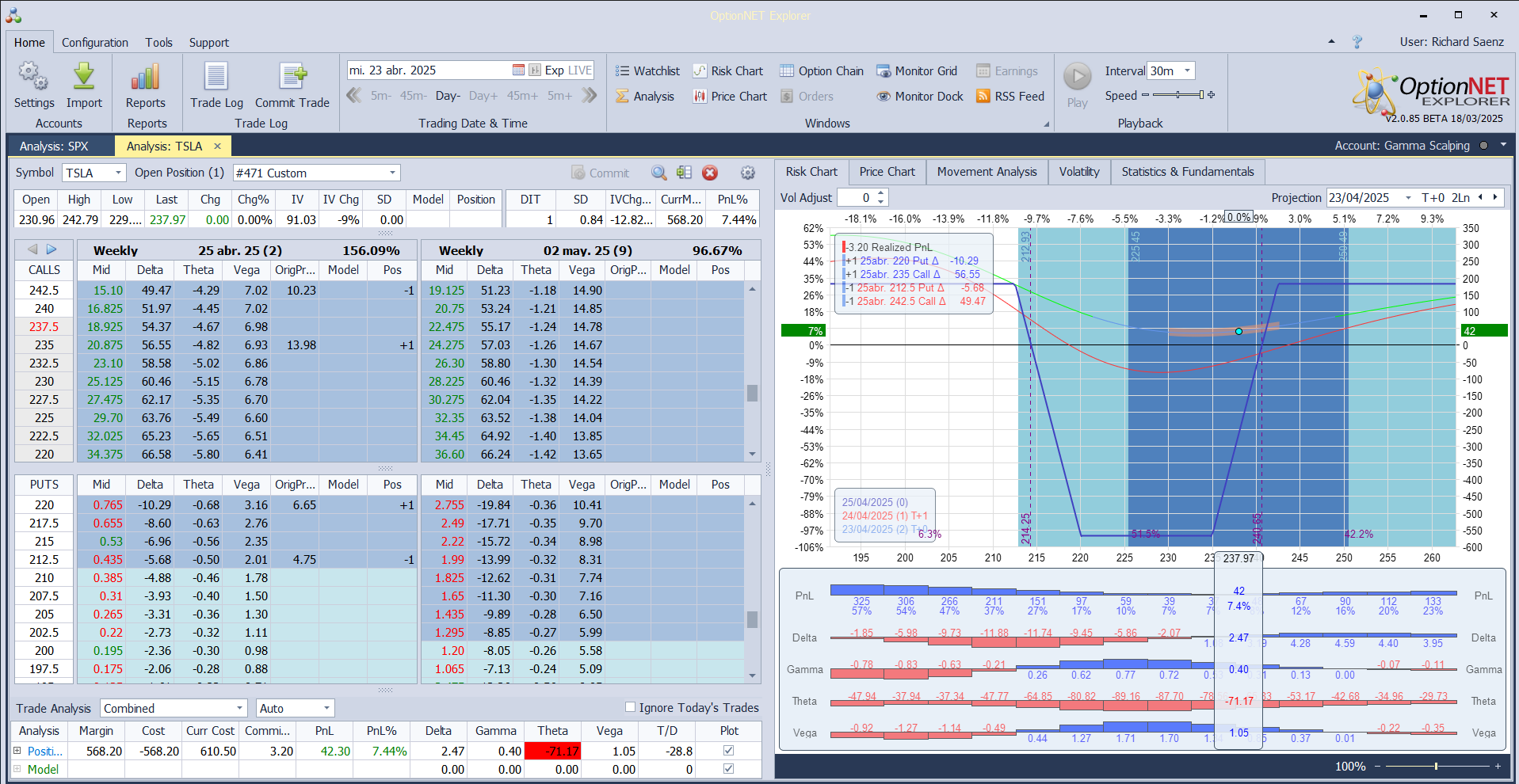Toggle Plot checkbox for Position row
This screenshot has height=784, width=1519.
point(729,751)
